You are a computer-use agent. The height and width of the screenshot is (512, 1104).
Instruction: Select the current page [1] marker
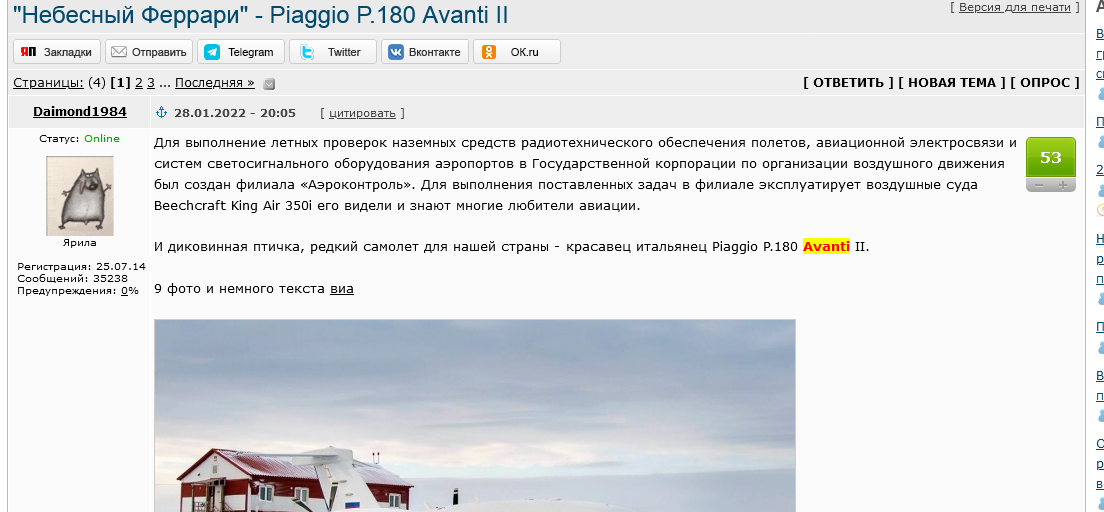click(x=120, y=83)
